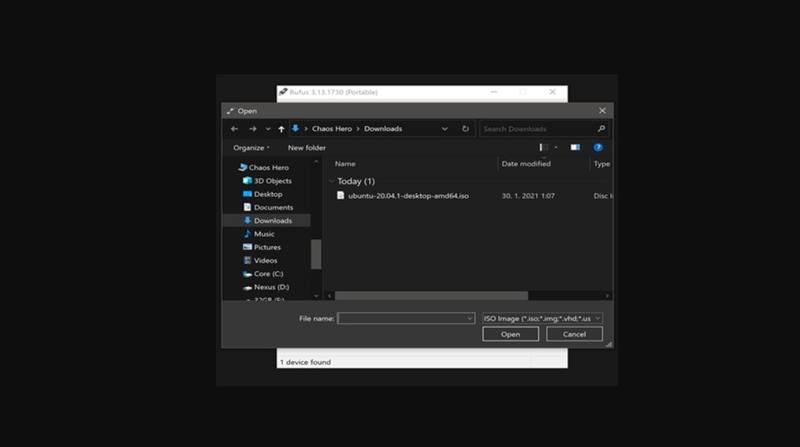Go back with the back arrow

point(234,129)
